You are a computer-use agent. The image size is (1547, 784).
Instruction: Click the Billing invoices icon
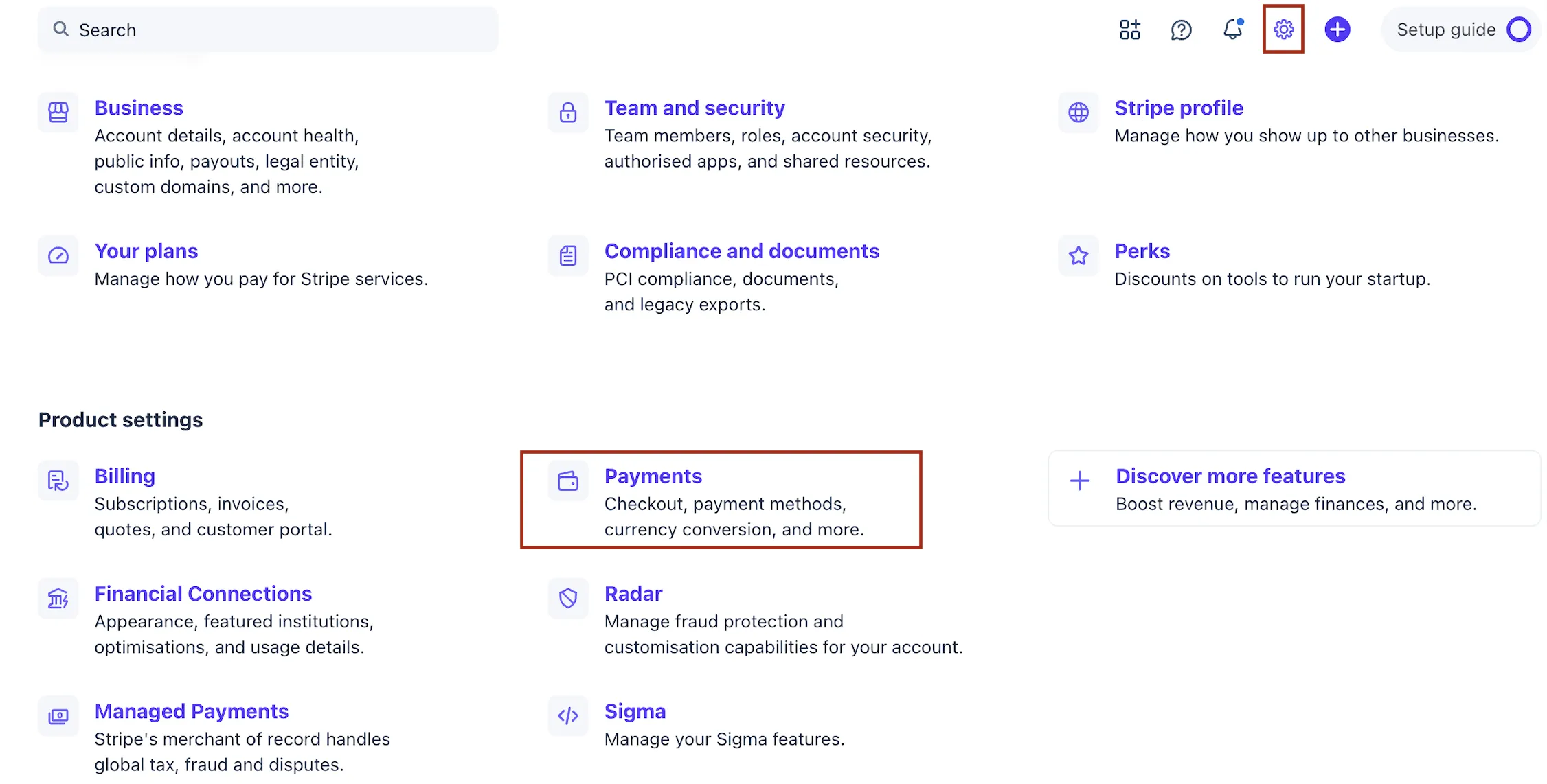(58, 481)
